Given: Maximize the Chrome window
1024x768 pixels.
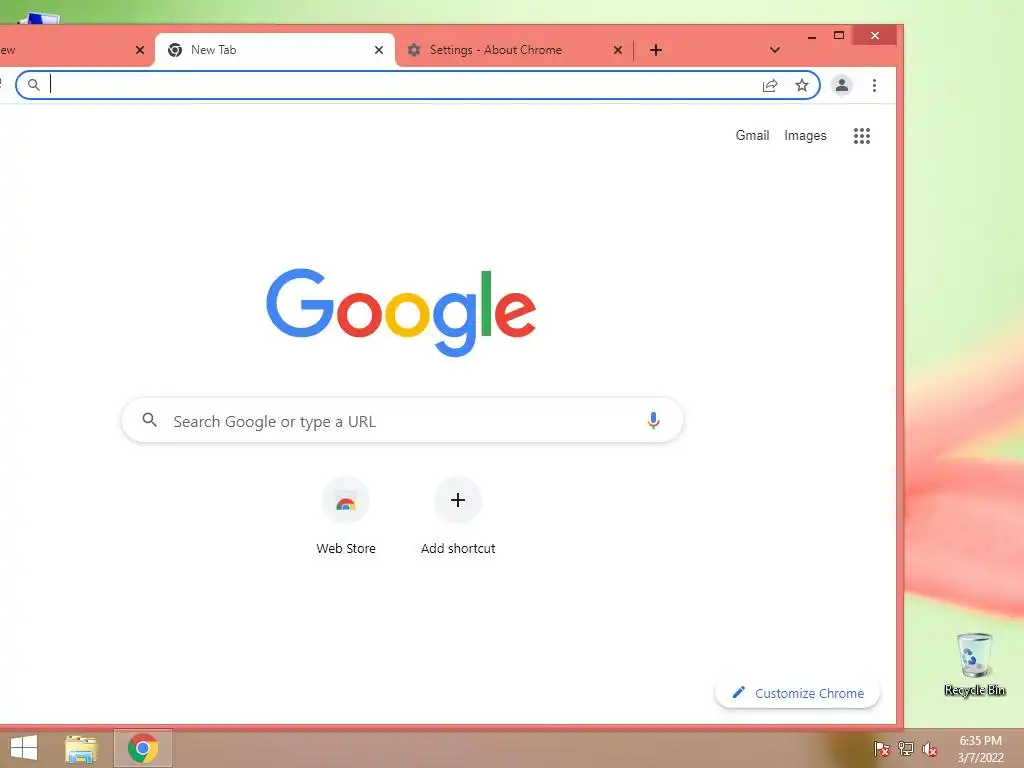Looking at the screenshot, I should point(839,35).
